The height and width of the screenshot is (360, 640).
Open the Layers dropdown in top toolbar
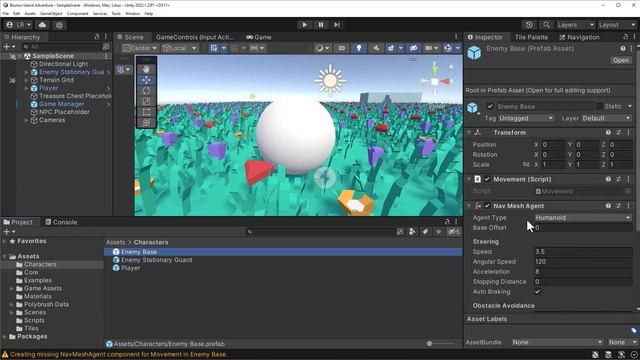575,25
